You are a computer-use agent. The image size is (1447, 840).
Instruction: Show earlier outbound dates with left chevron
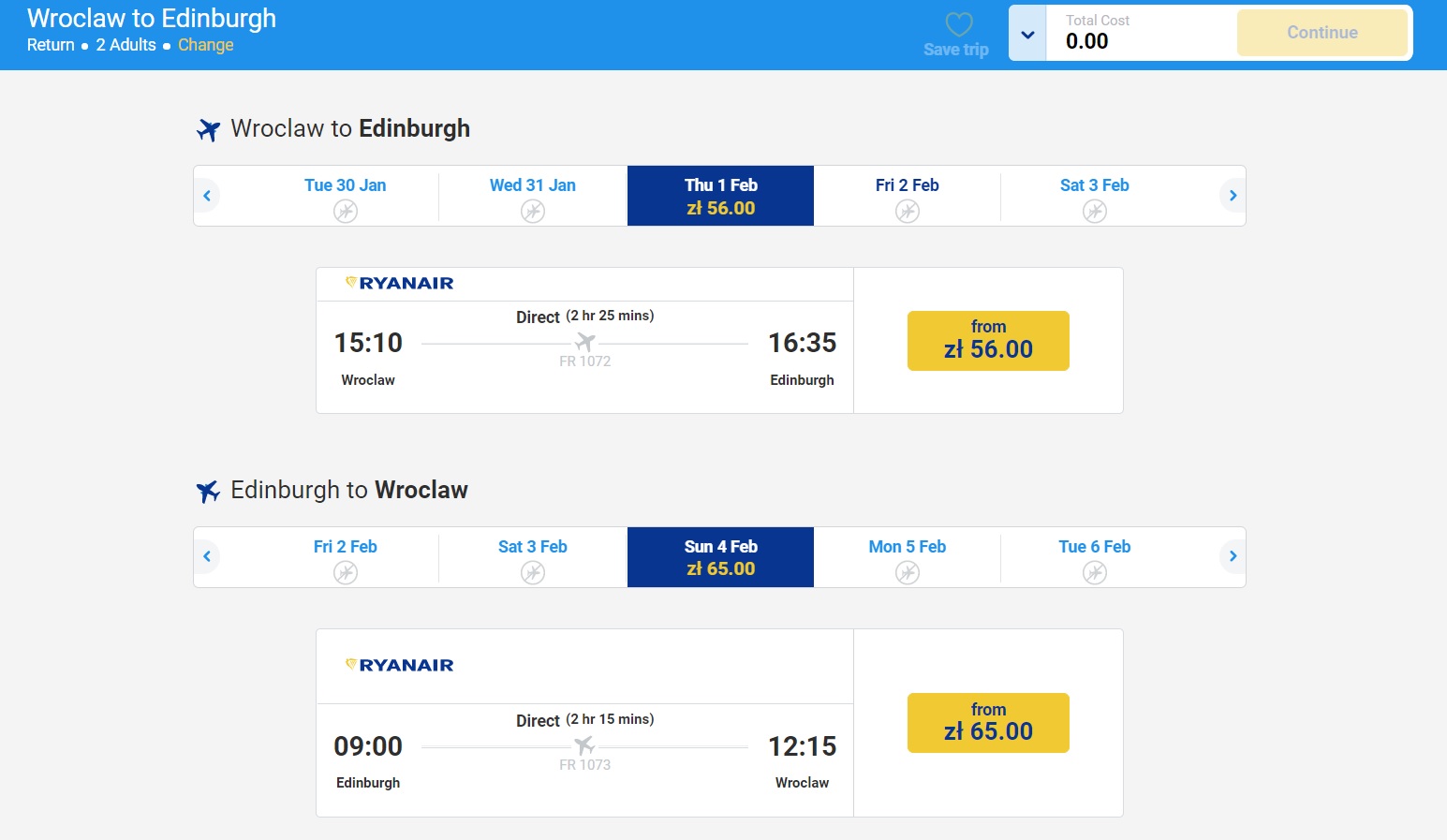207,196
